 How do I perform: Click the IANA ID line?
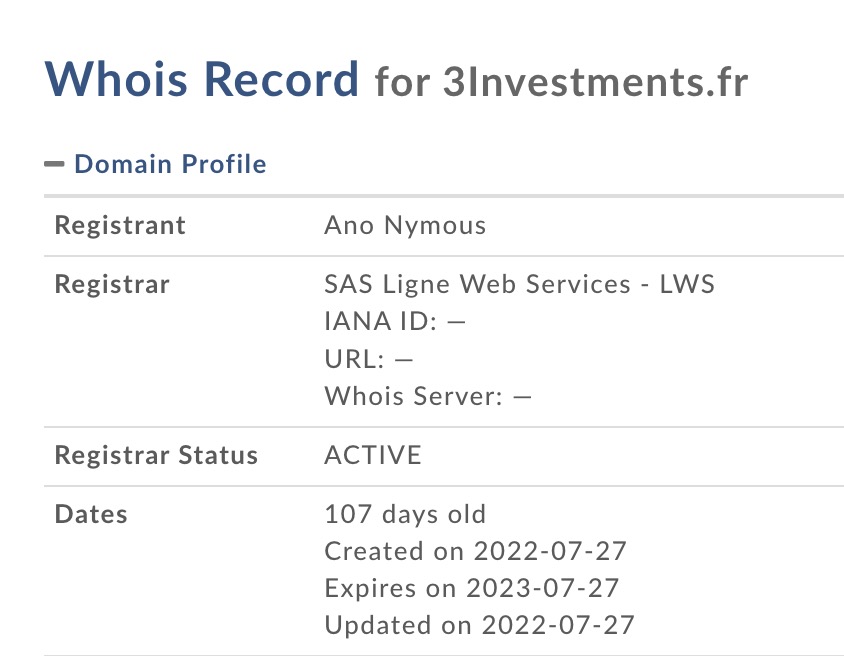coord(396,322)
